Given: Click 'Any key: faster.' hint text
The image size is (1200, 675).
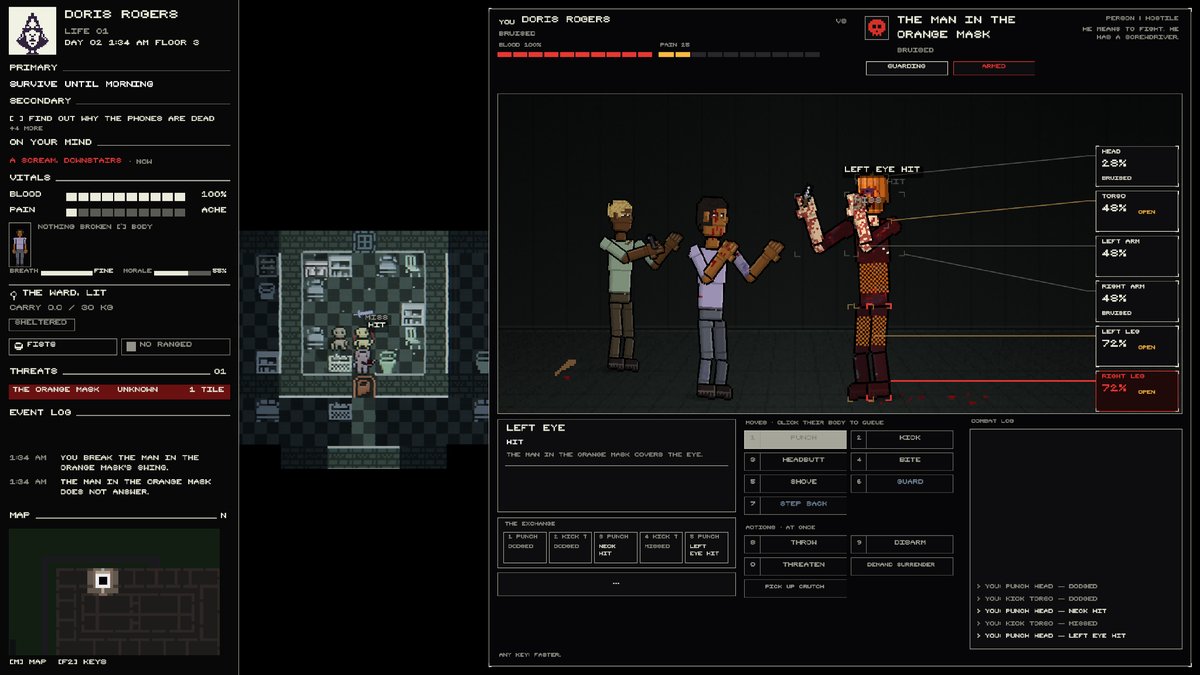Looking at the screenshot, I should (530, 655).
